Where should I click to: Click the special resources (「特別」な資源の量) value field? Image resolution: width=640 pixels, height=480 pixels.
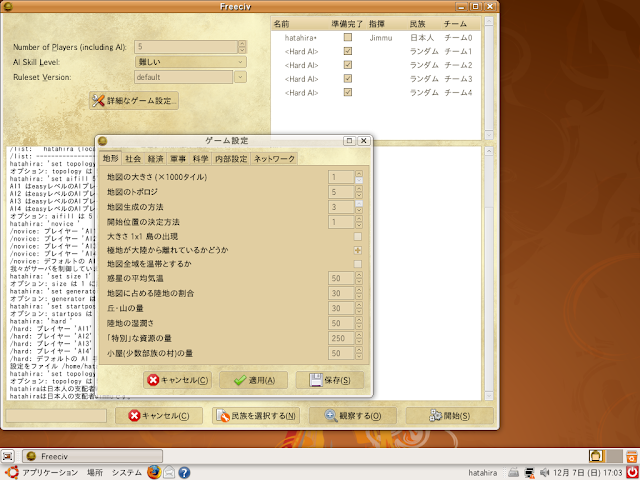(341, 338)
